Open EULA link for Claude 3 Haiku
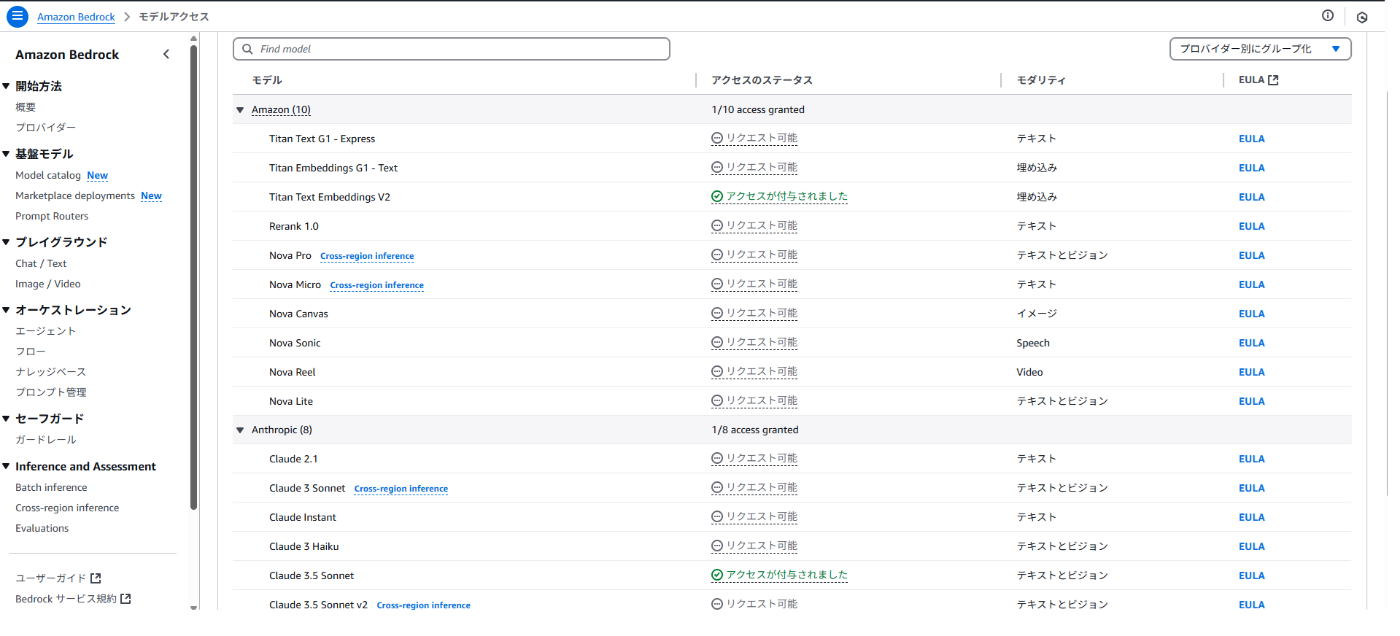Viewport: 1400px width, 636px height. click(1251, 547)
